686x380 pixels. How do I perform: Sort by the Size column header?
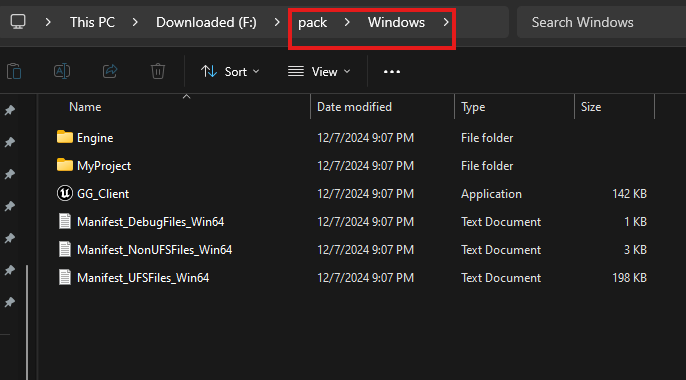point(591,107)
